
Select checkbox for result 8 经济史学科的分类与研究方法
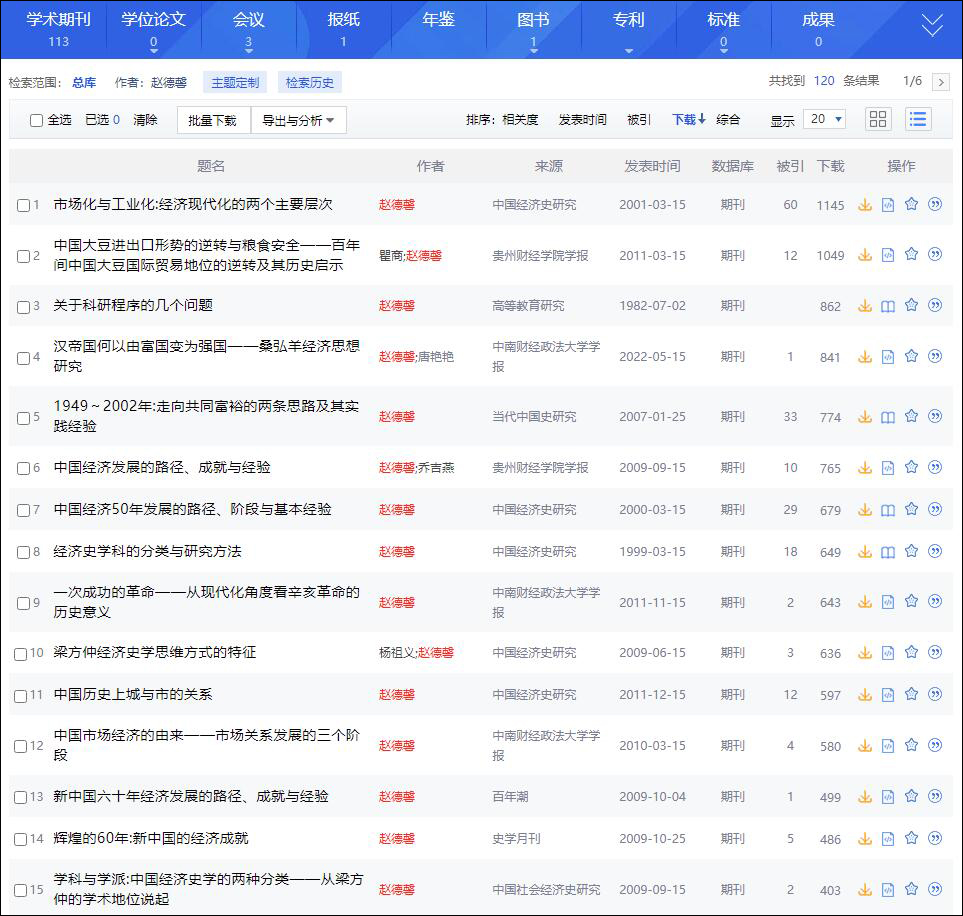point(24,552)
